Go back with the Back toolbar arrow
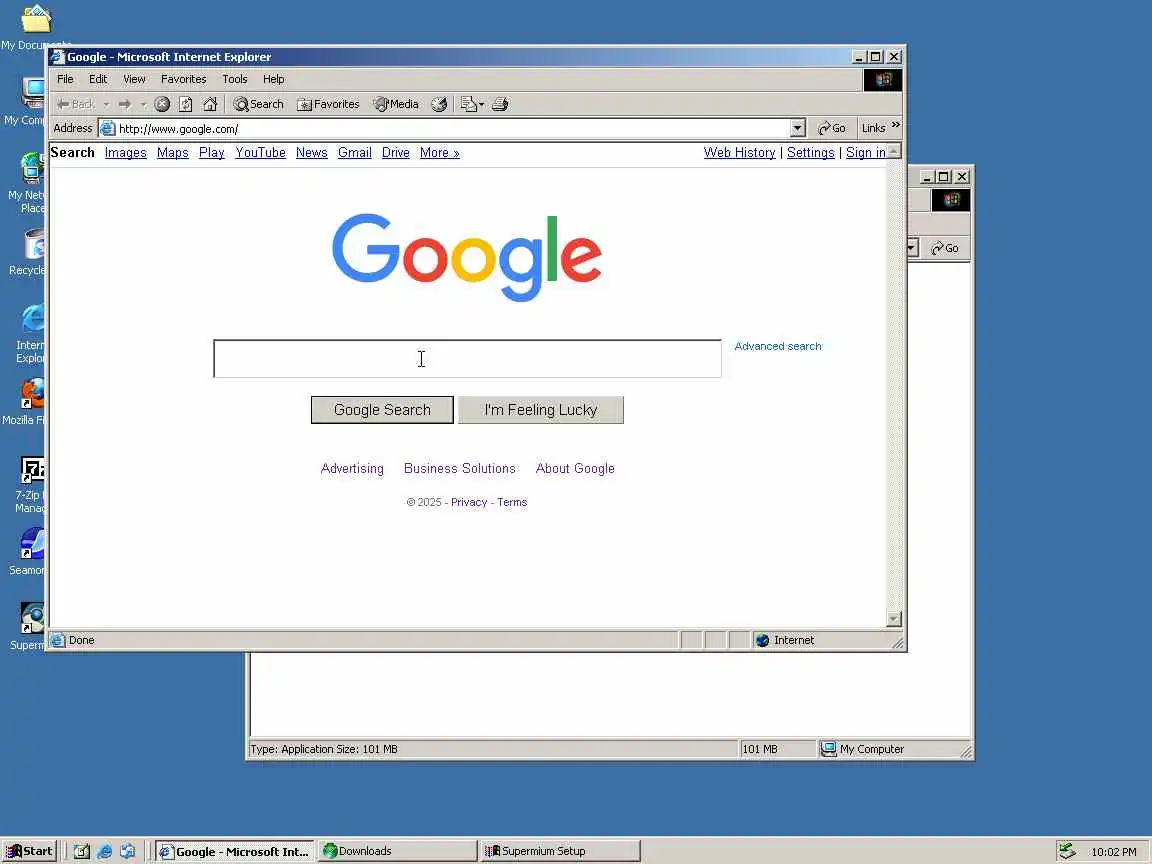 coord(75,104)
